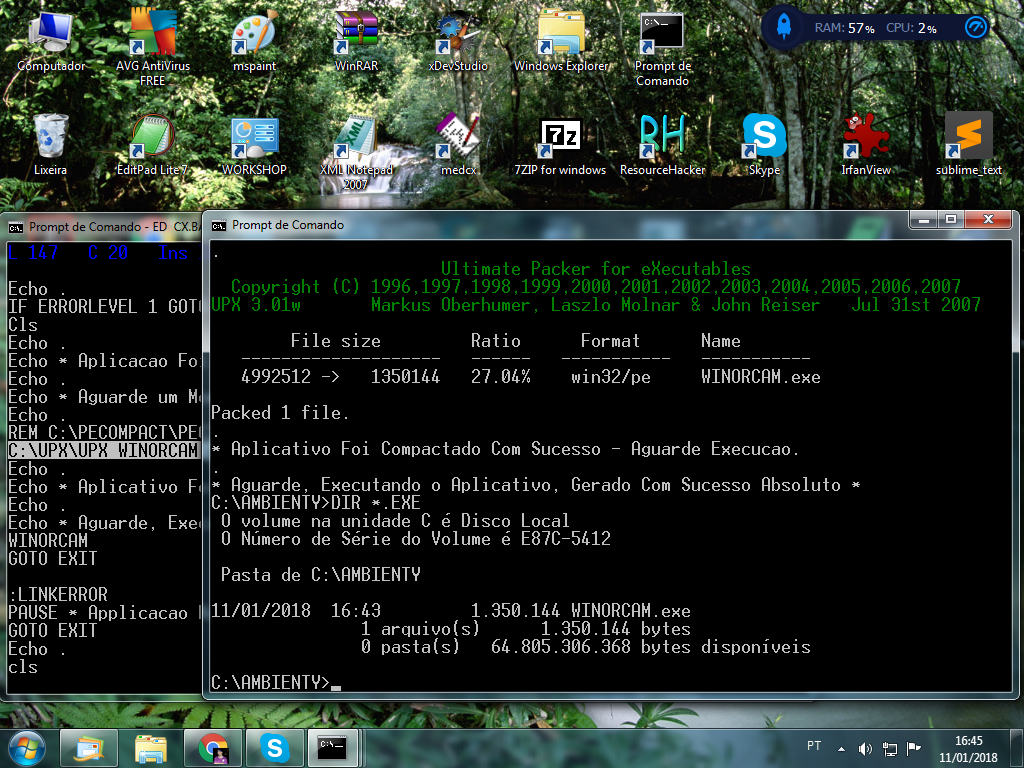Open the front Prompt de Comando system menu icon
The image size is (1024, 768).
click(x=219, y=225)
